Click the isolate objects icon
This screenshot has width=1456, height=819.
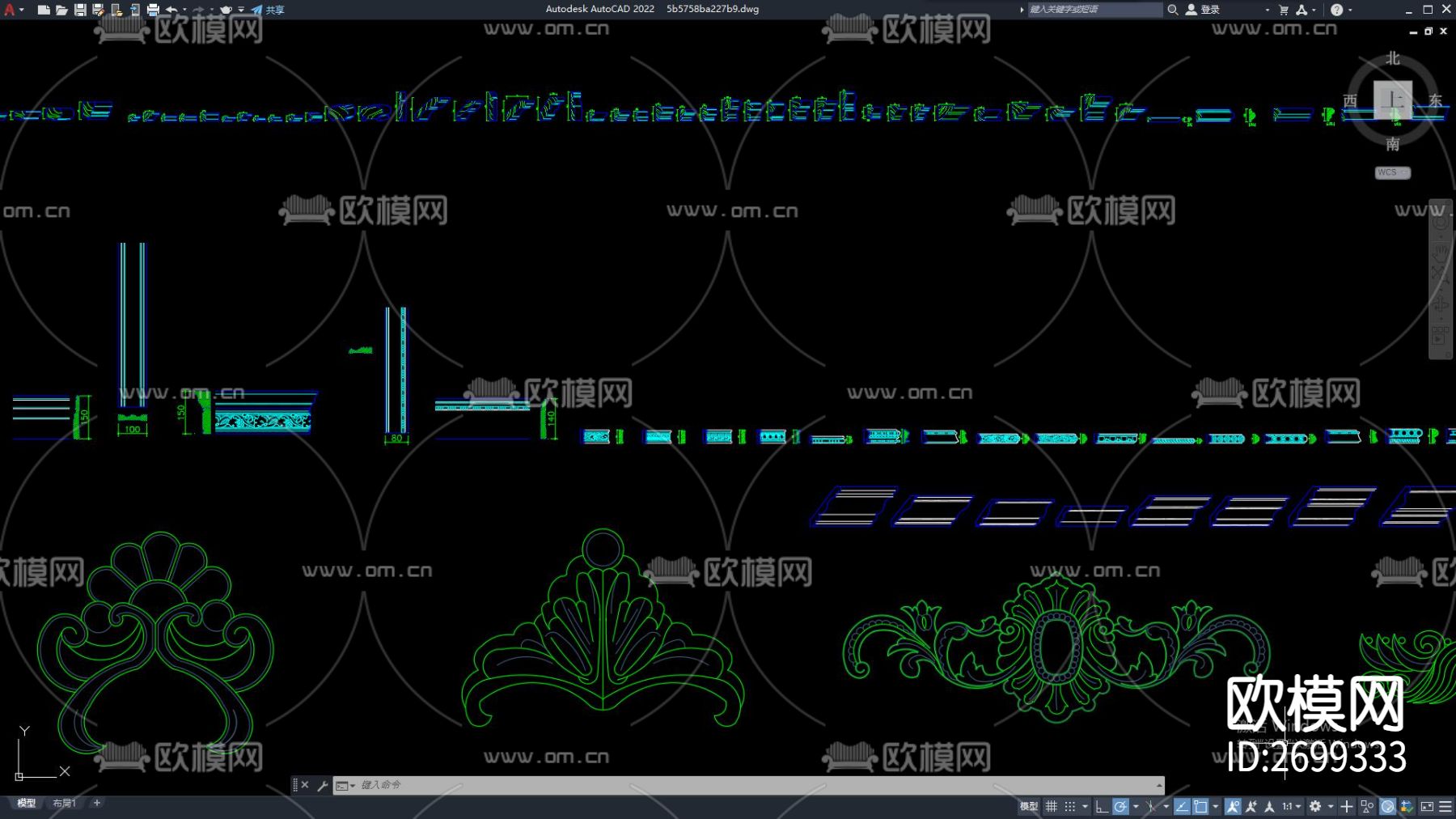pyautogui.click(x=1367, y=806)
